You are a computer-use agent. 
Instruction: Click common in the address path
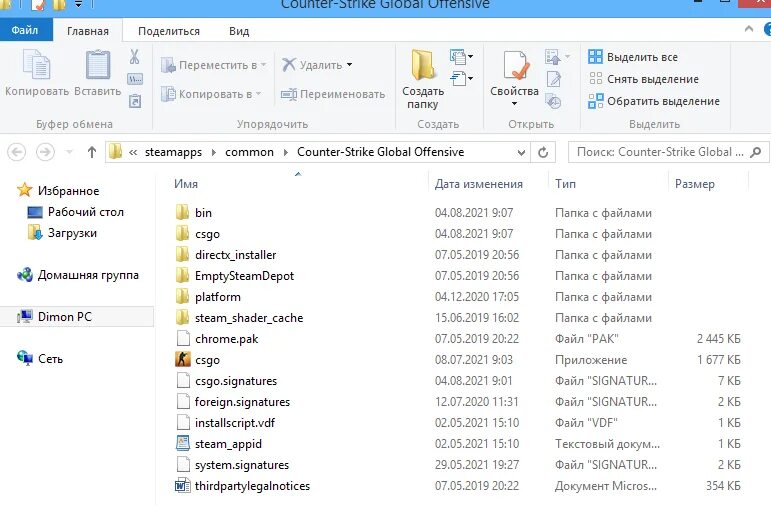[x=249, y=152]
